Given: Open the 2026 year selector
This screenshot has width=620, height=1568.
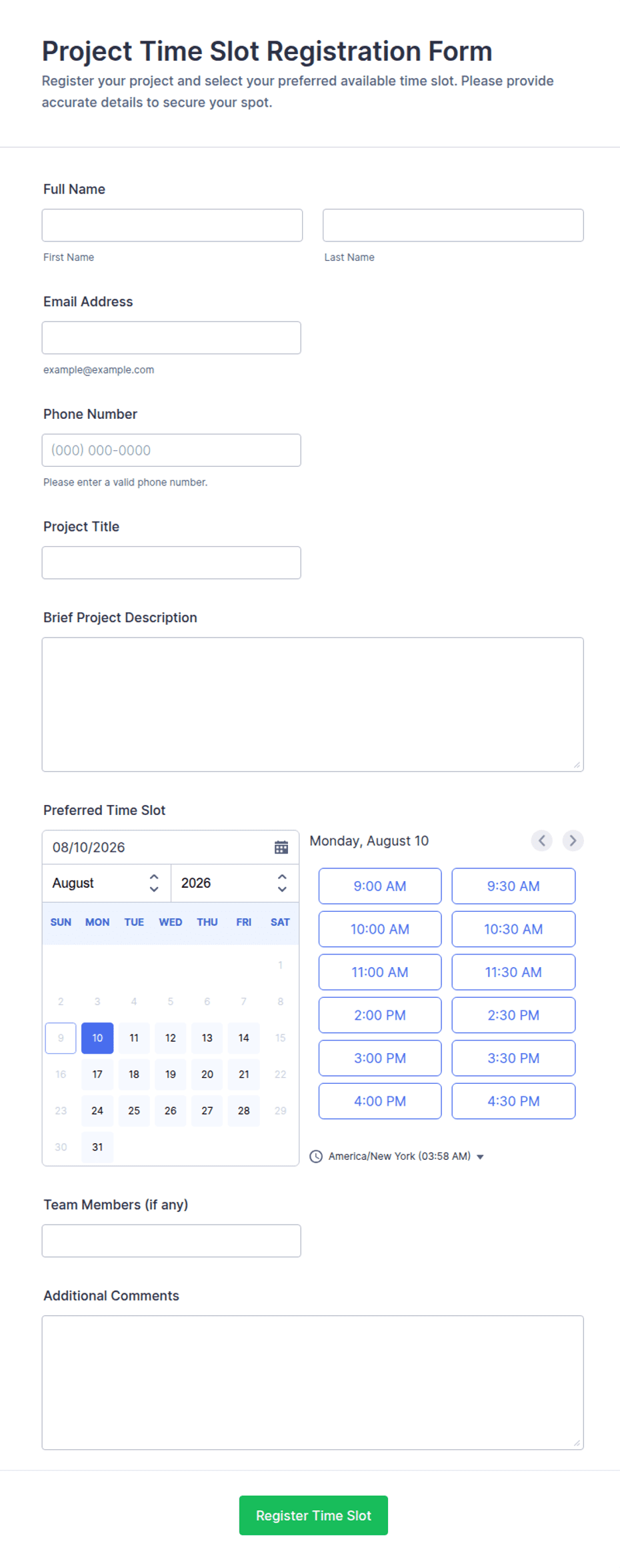Looking at the screenshot, I should [235, 883].
